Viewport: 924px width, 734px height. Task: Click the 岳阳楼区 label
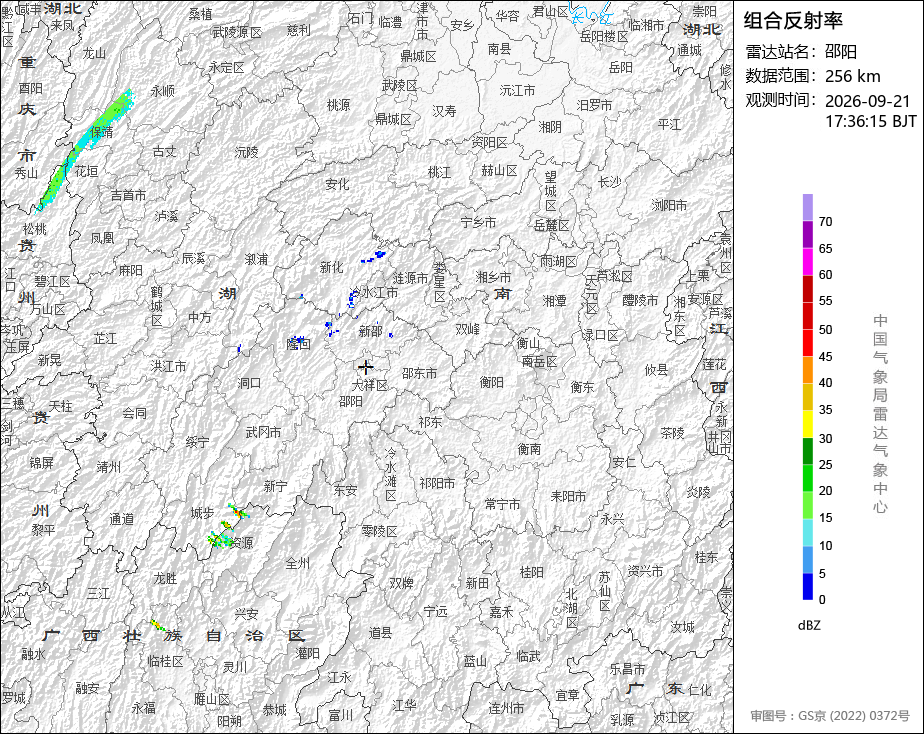pyautogui.click(x=604, y=37)
